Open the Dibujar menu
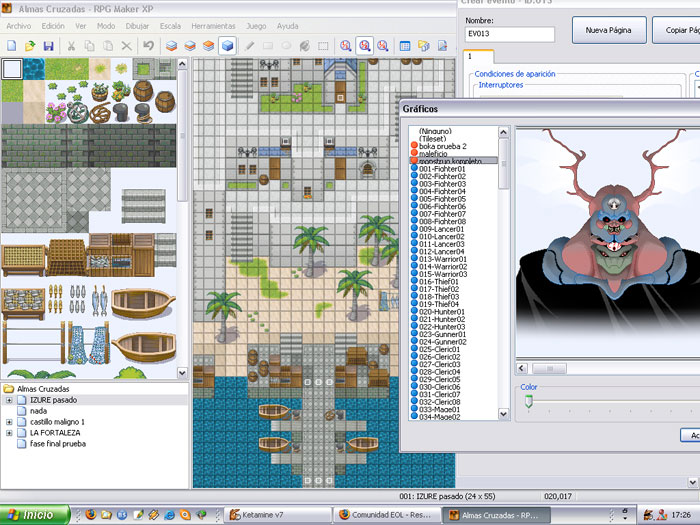The width and height of the screenshot is (700, 525). [138, 26]
